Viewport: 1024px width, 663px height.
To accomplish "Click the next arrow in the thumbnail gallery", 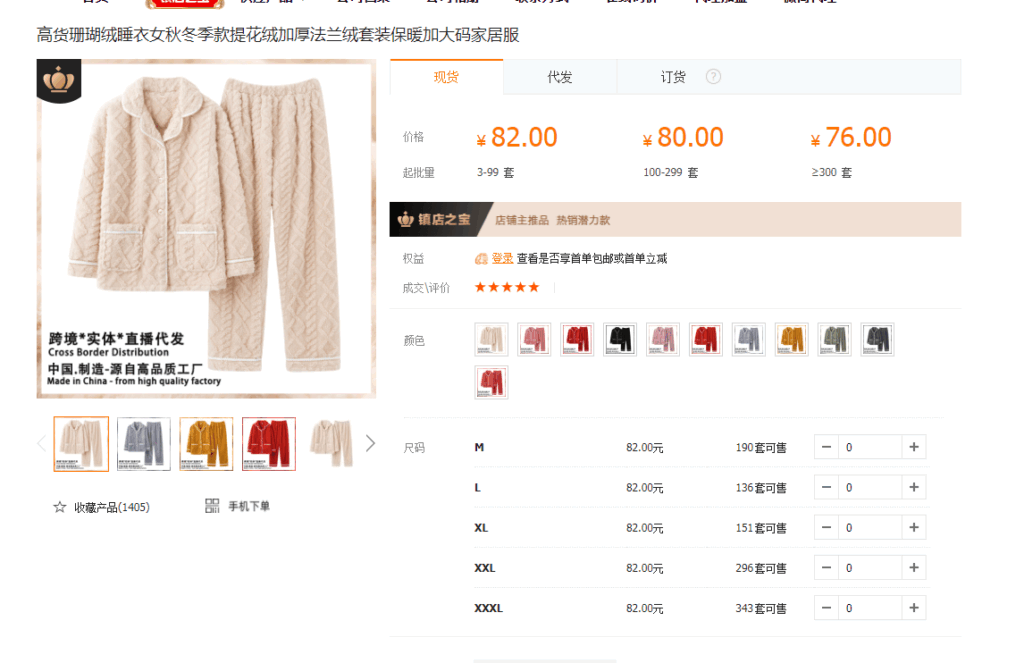I will coord(370,444).
